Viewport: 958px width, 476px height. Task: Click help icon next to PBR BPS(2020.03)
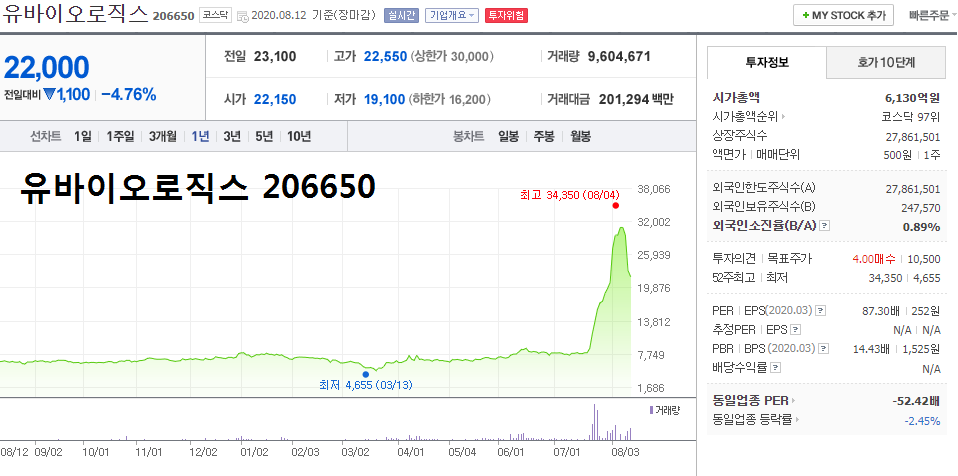(x=824, y=349)
